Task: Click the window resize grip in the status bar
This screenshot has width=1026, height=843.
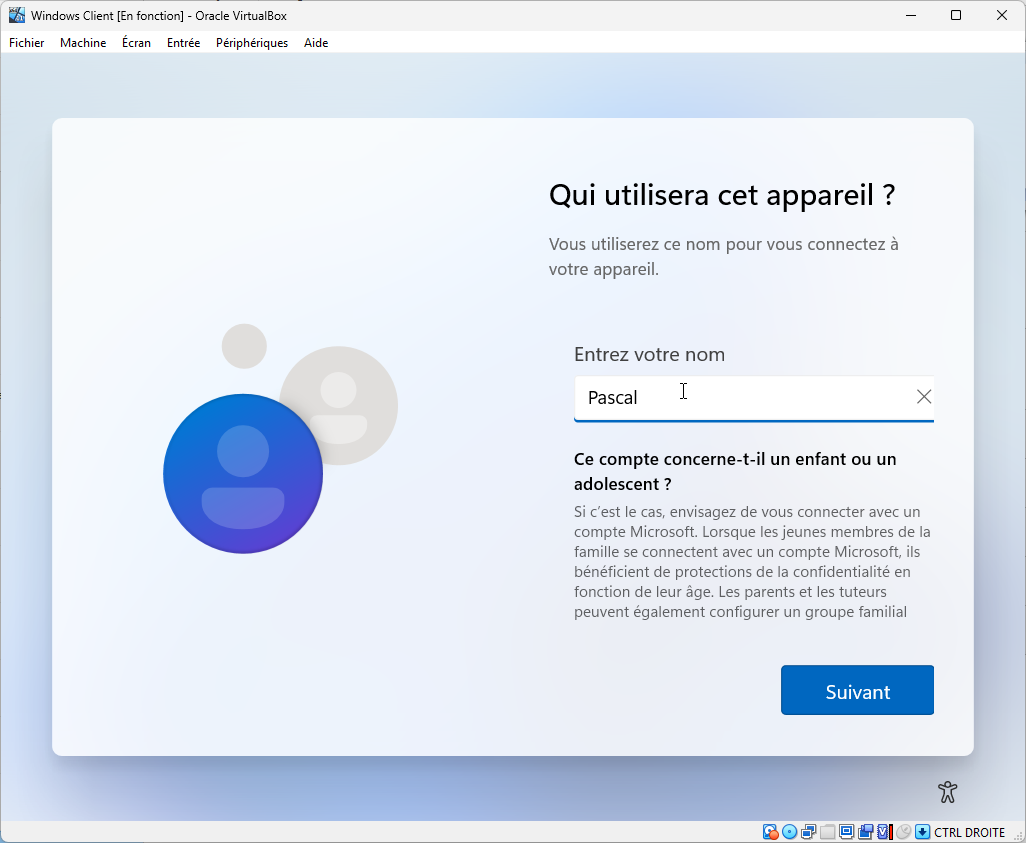Action: tap(1016, 836)
